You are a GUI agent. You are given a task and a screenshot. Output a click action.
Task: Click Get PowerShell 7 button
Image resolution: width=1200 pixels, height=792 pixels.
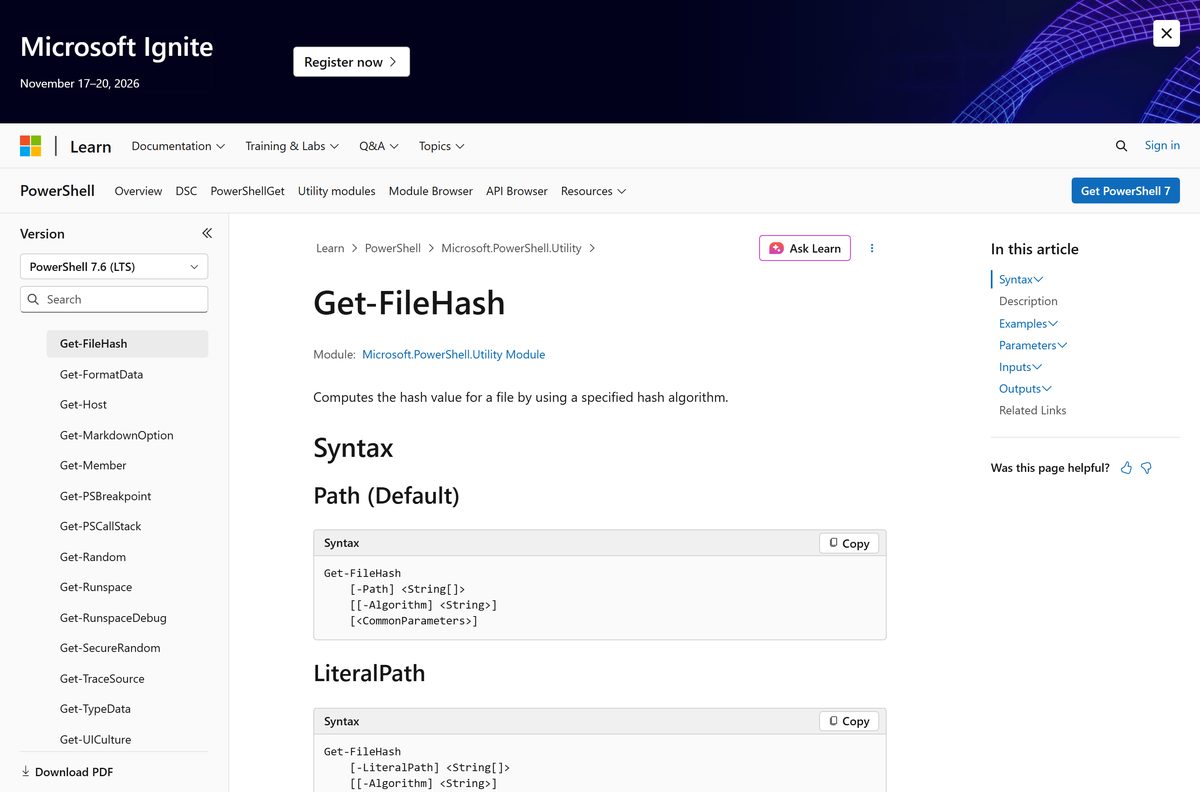point(1125,191)
